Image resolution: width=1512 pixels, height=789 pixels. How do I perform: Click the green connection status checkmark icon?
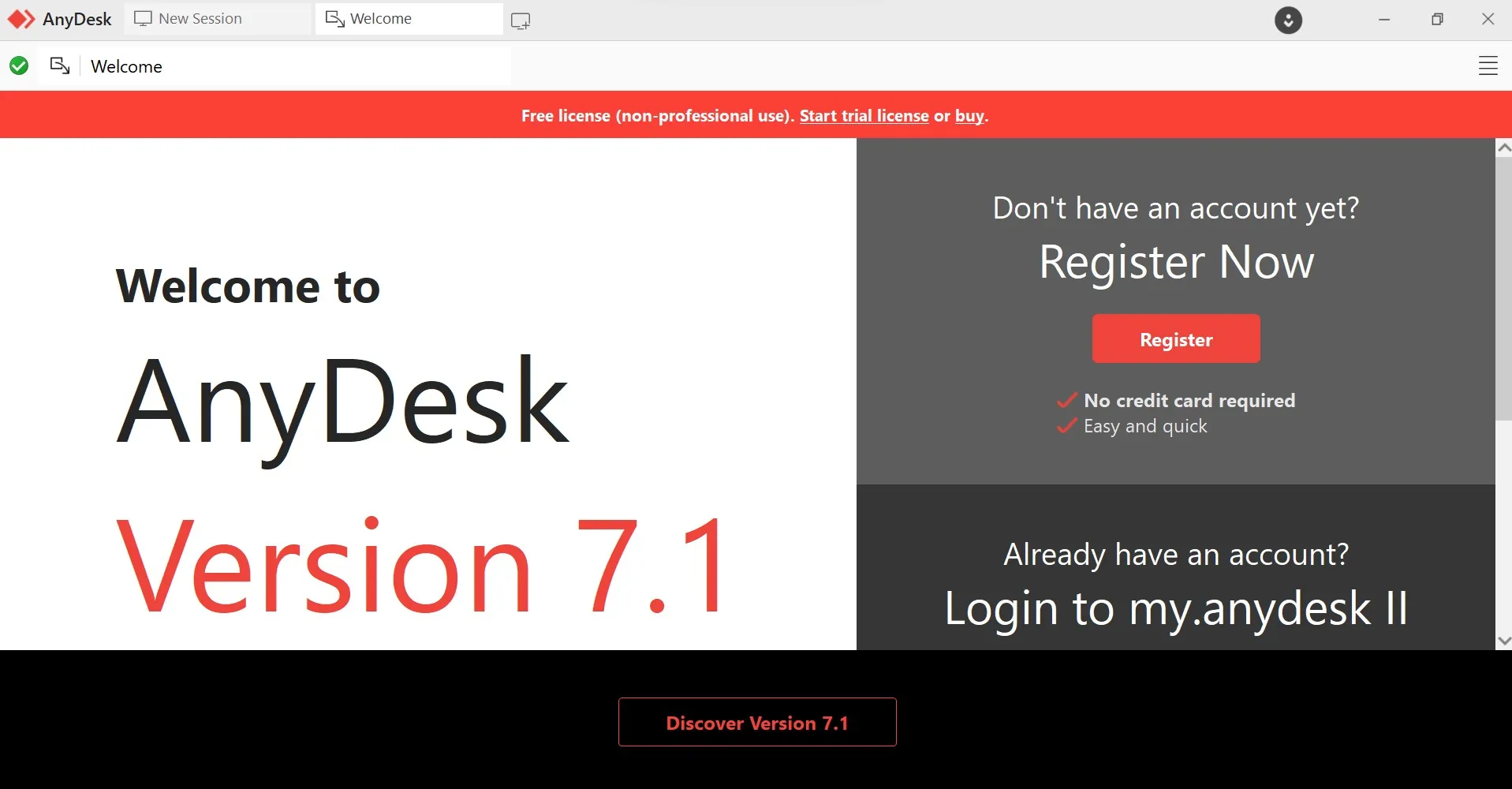[19, 65]
